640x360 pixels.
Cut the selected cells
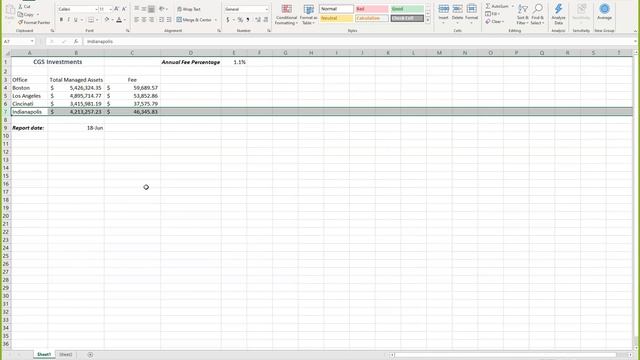pos(24,7)
